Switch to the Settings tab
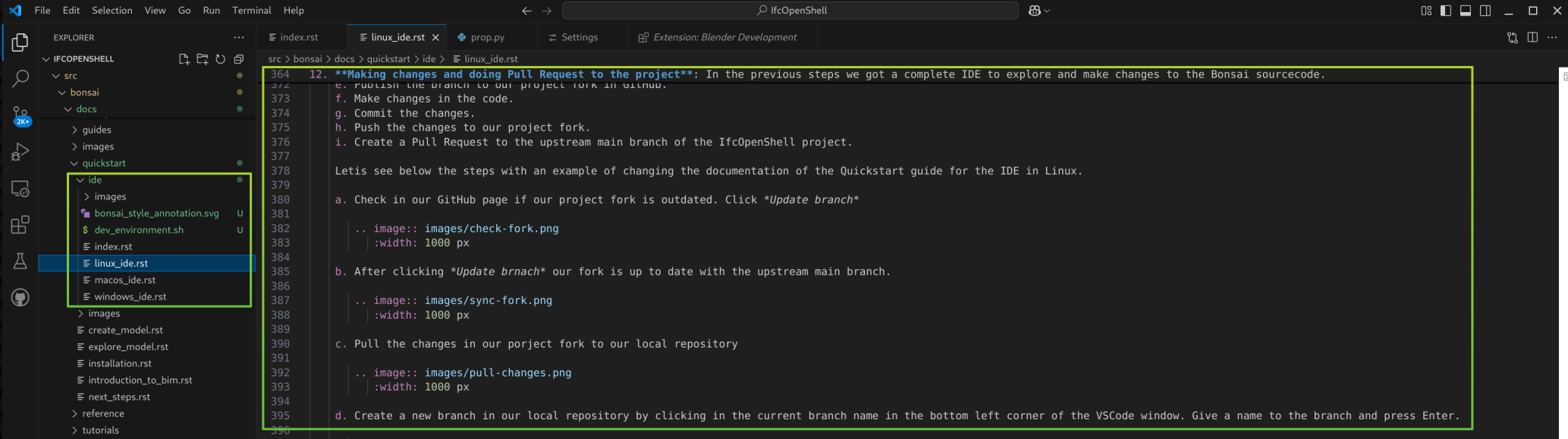This screenshot has height=439, width=1568. tap(580, 37)
